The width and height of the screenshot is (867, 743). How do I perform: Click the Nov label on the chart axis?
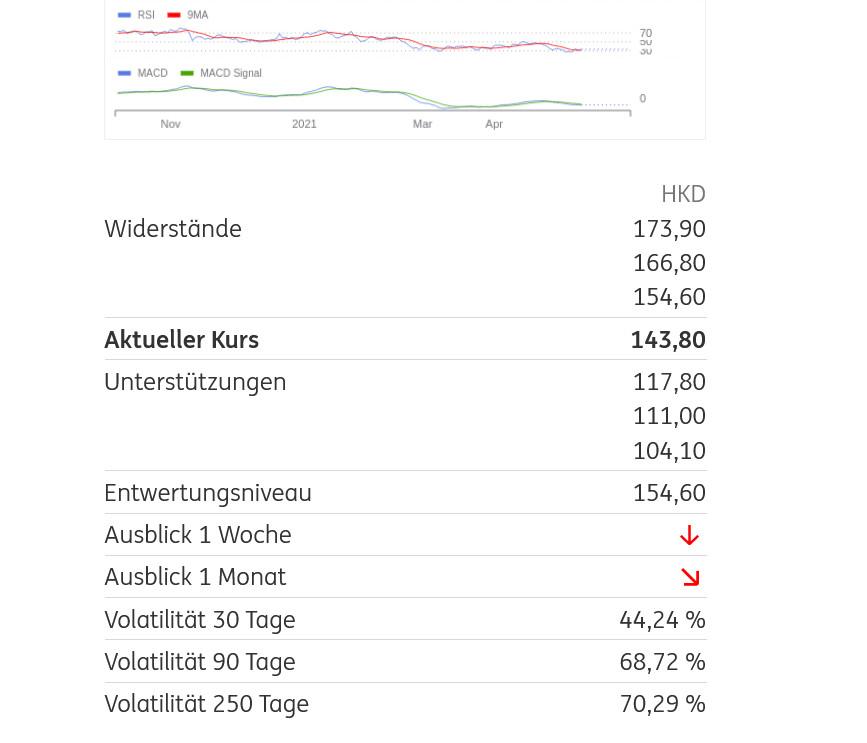(170, 124)
